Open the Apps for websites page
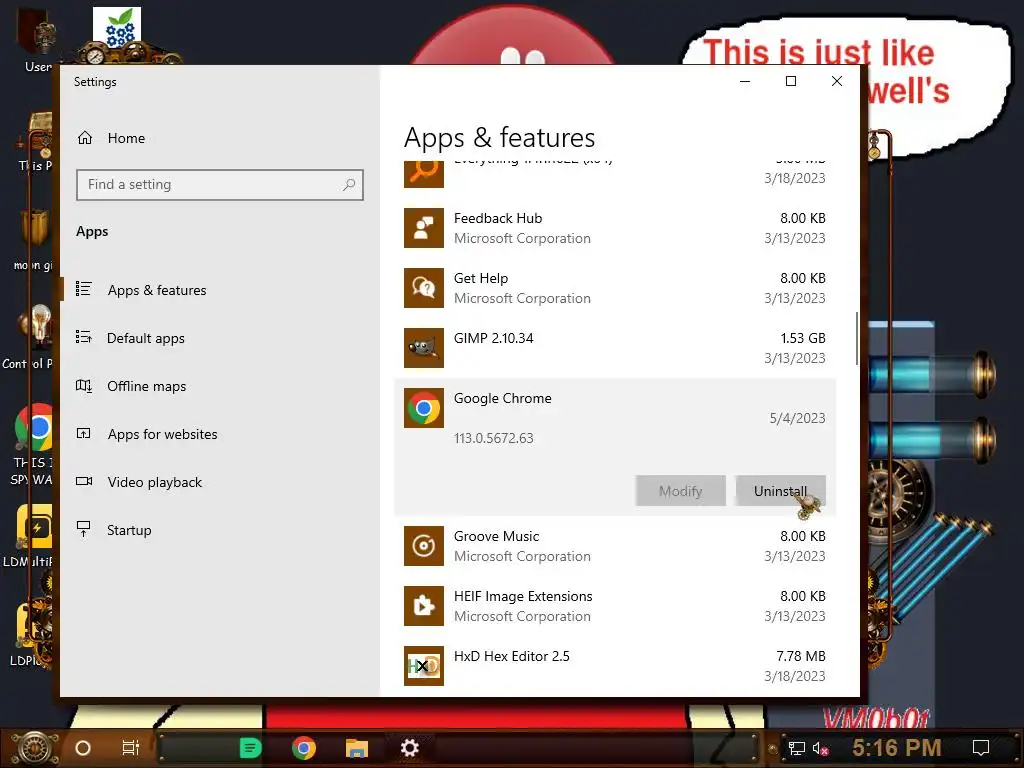 [x=163, y=434]
